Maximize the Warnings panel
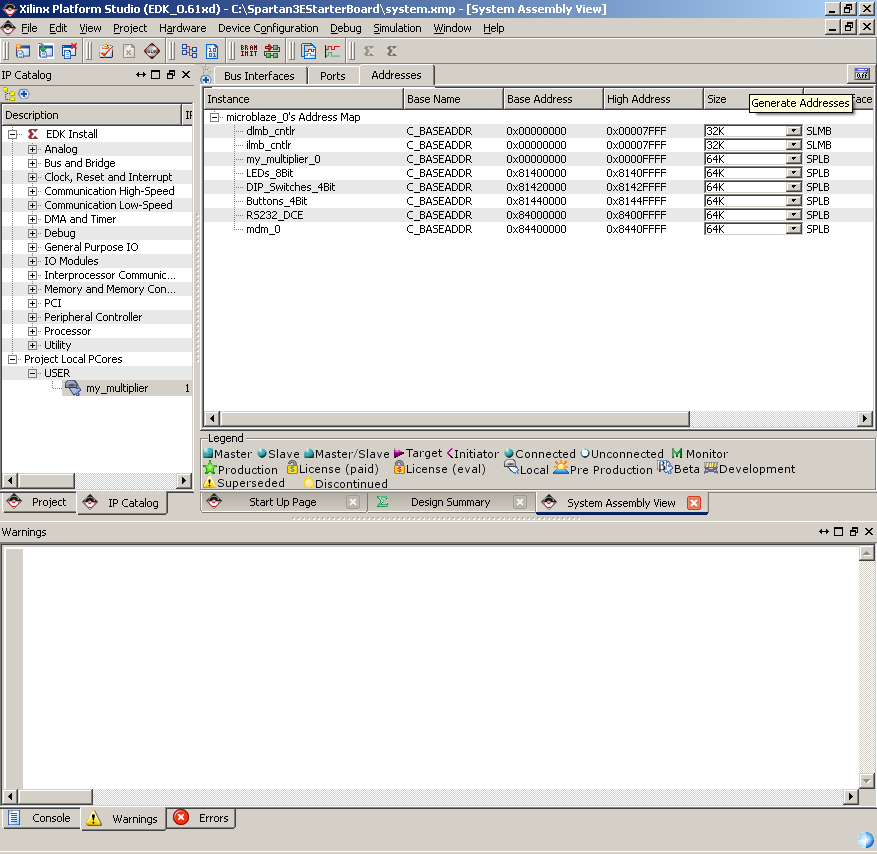This screenshot has width=877, height=854. coord(838,531)
